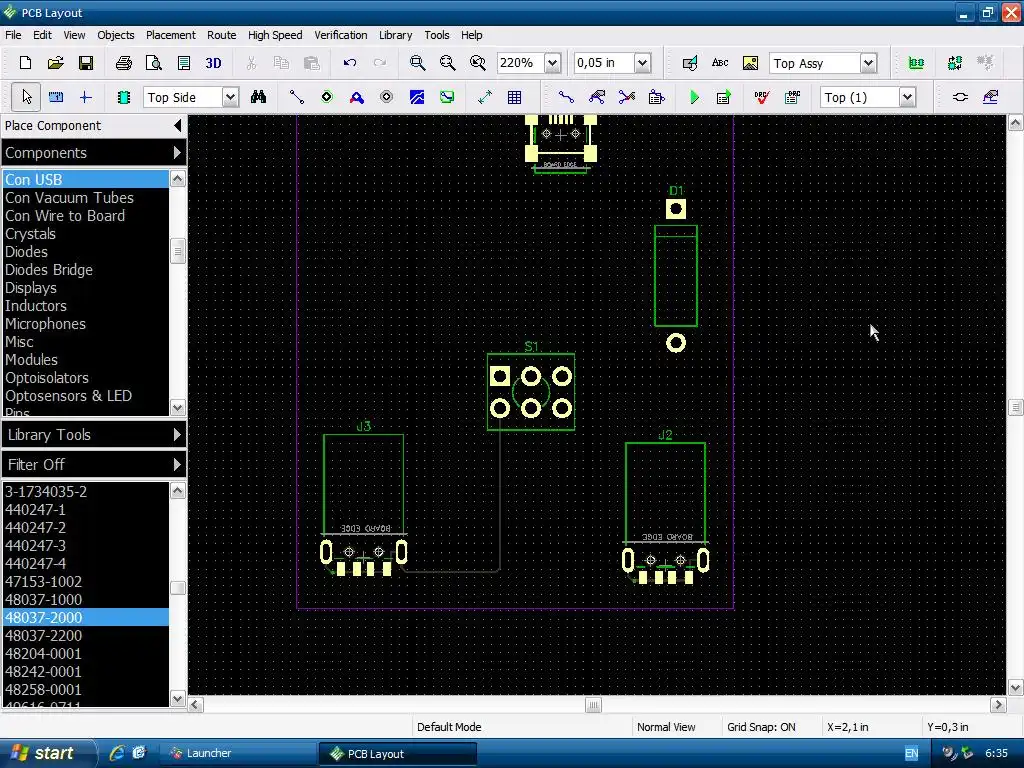1024x768 pixels.
Task: Open the 0,05 in grid size dropdown
Action: point(643,63)
